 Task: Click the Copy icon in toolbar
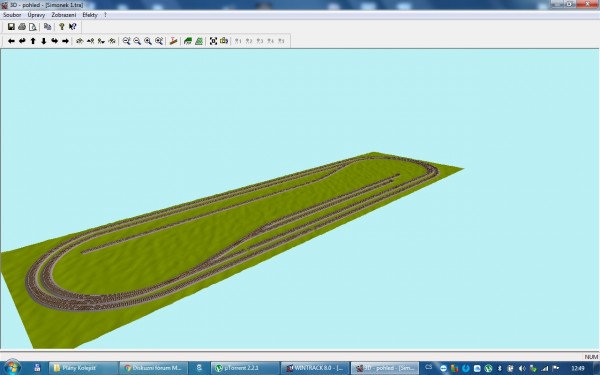[47, 27]
